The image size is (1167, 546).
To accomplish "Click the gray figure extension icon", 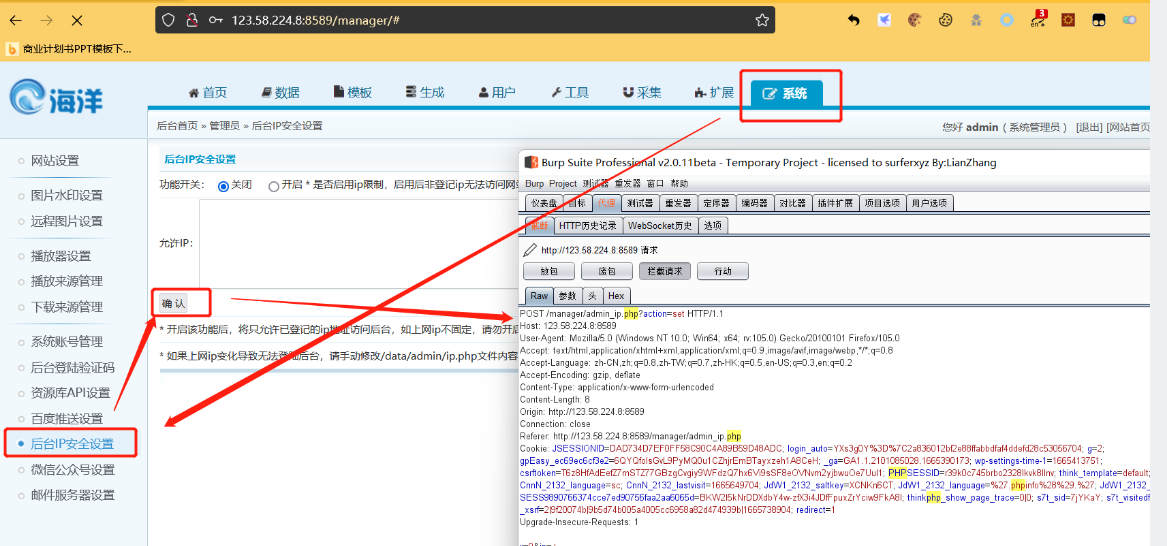I will (976, 20).
